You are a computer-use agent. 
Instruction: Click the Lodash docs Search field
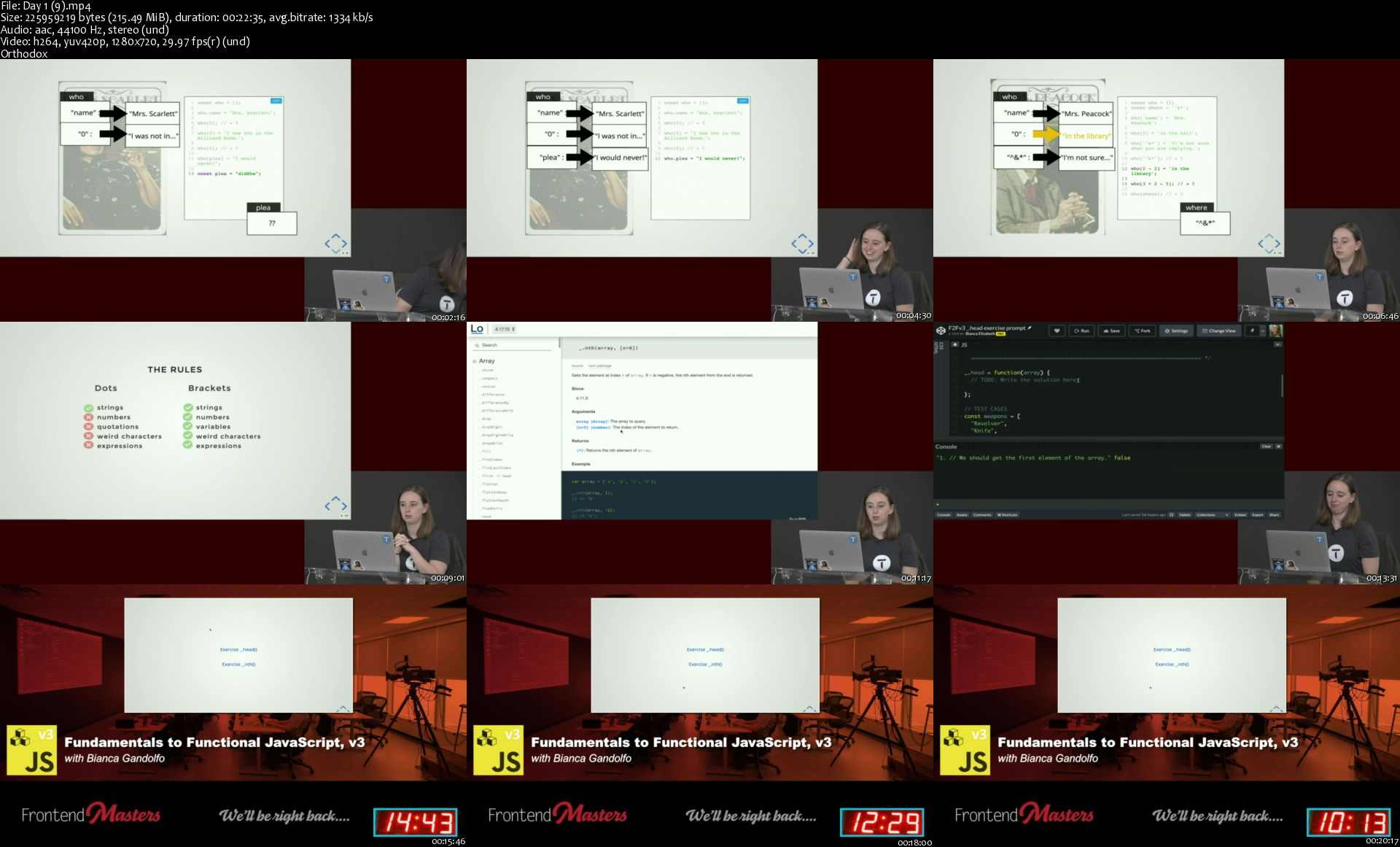513,345
